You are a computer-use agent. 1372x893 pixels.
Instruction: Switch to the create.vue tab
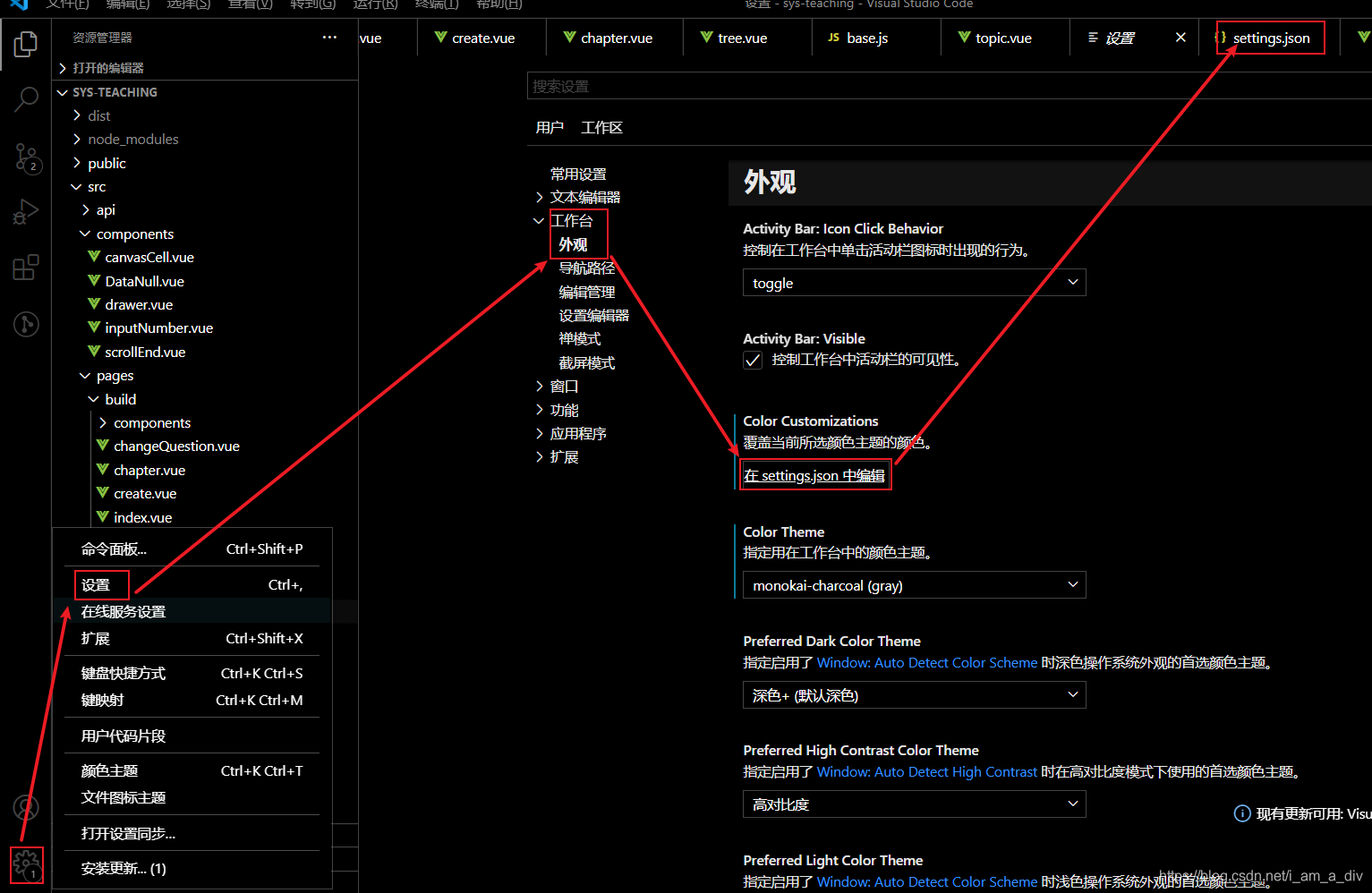482,38
